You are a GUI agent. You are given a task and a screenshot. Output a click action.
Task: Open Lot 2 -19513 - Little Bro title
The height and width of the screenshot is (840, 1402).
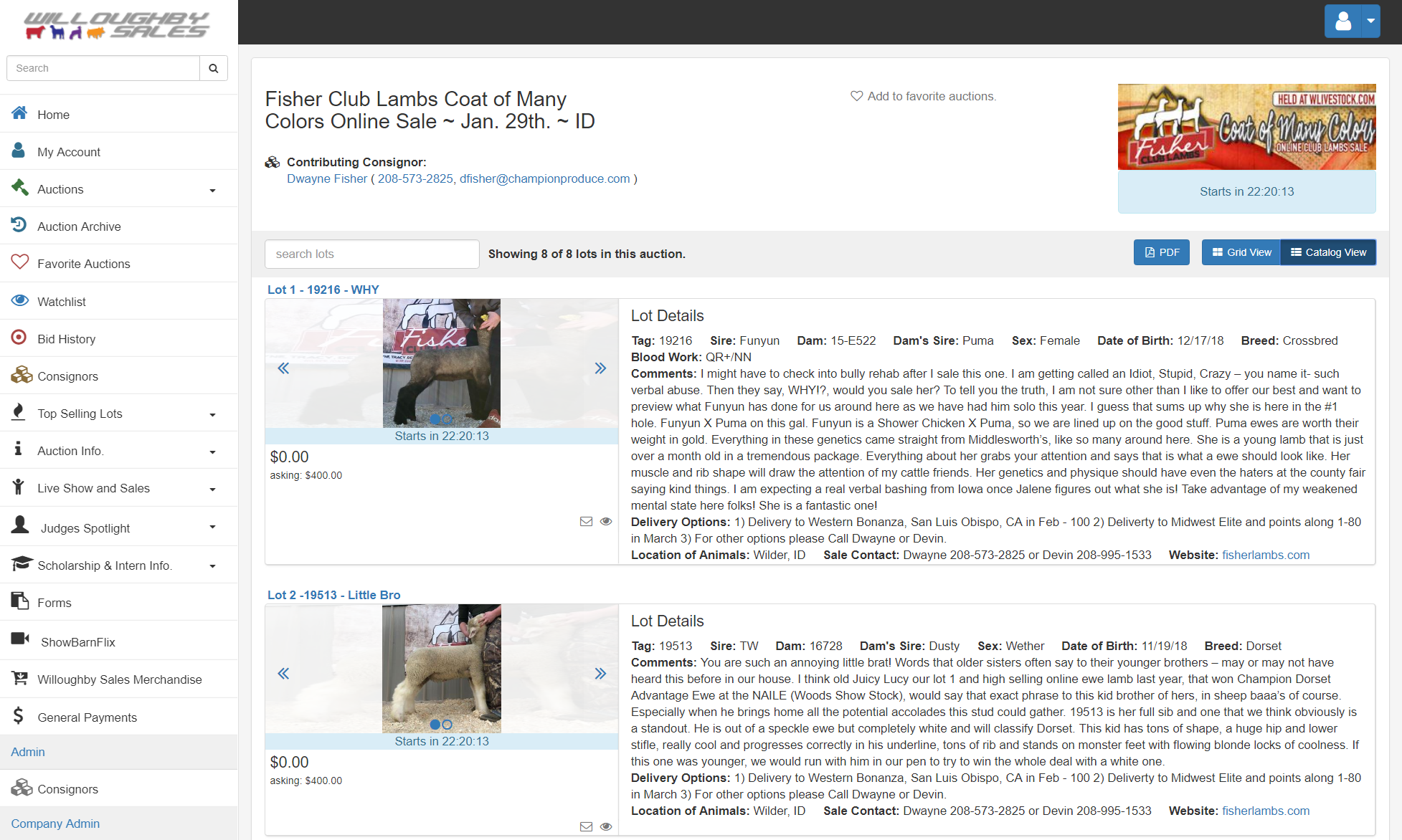[x=334, y=595]
